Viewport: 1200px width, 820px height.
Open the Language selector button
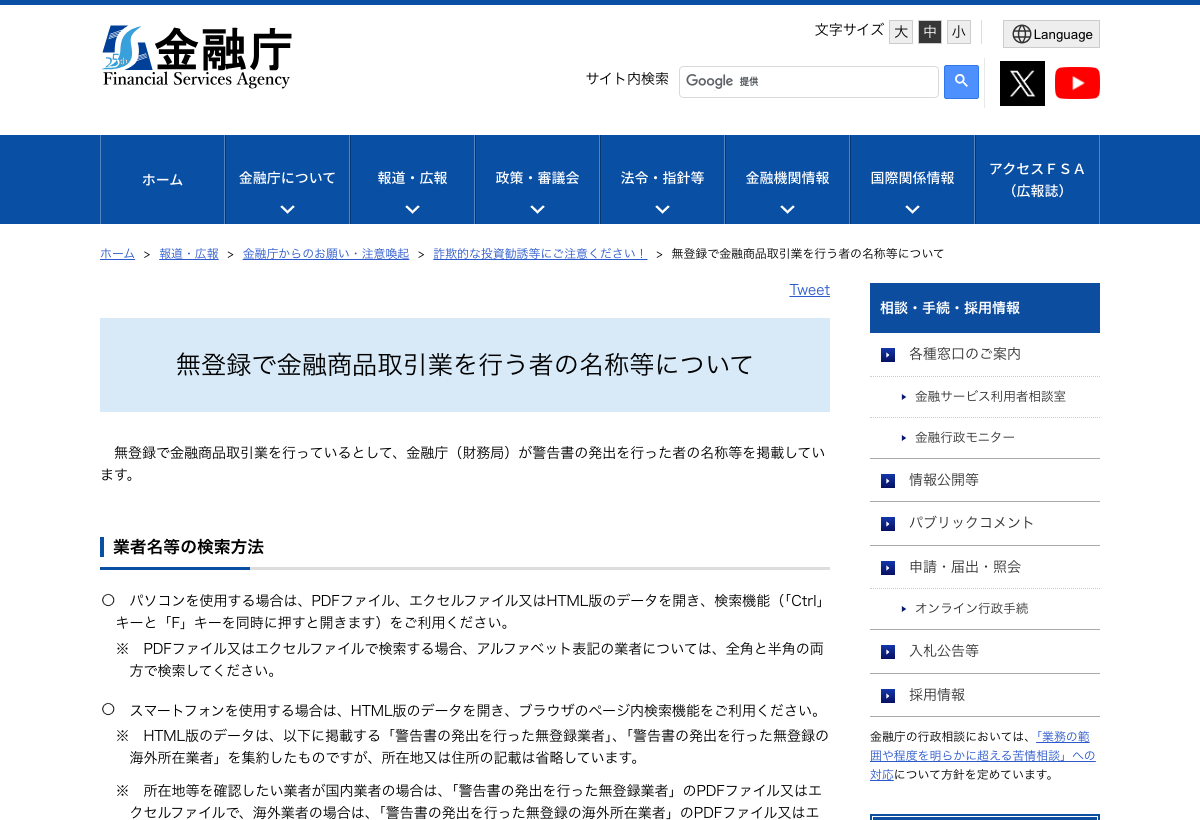[x=1051, y=34]
